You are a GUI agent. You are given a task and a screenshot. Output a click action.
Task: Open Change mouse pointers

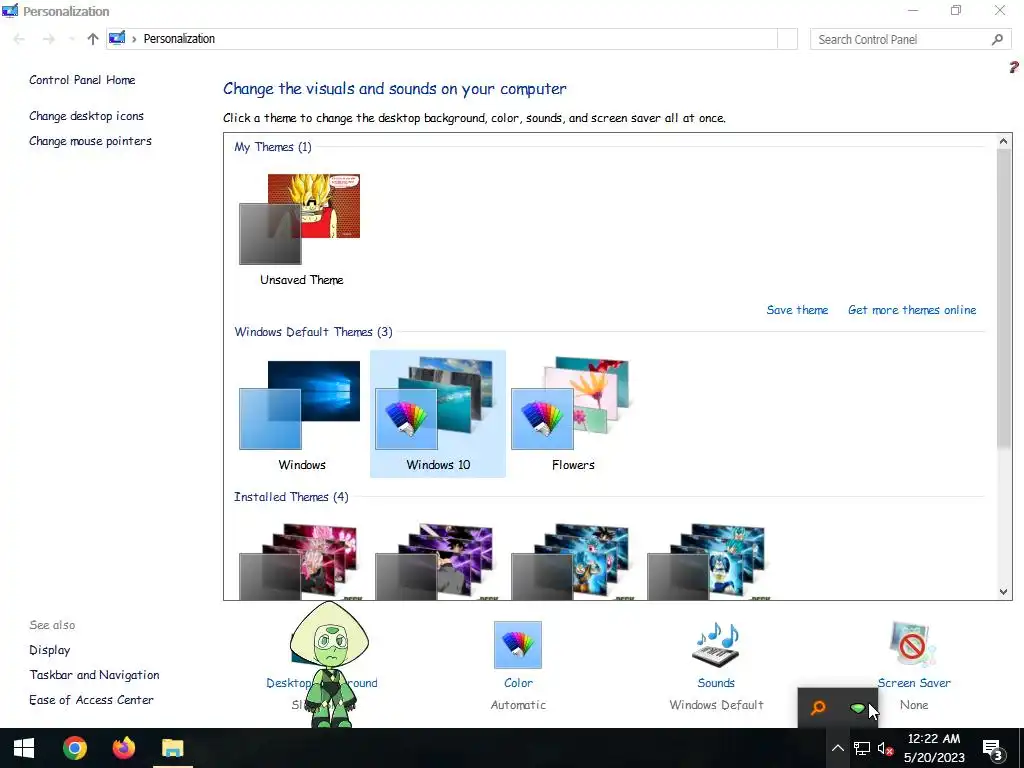click(90, 141)
